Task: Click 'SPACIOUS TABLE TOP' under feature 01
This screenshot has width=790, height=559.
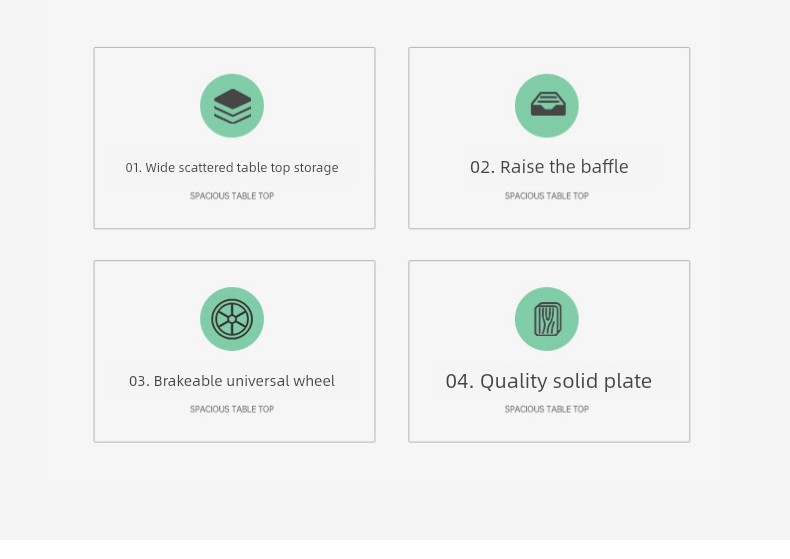Action: (x=232, y=196)
